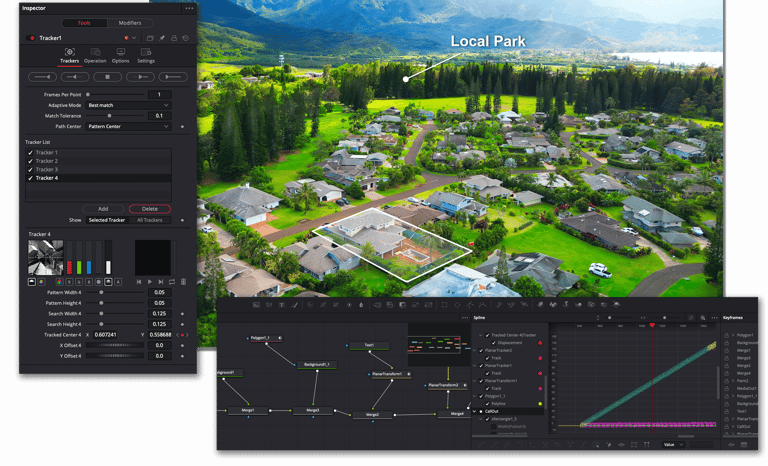The width and height of the screenshot is (768, 466).
Task: Pin the Tracker1 tool in Inspector
Action: coord(162,38)
